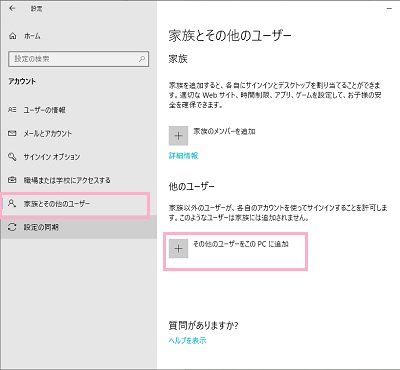400x370 pixels.
Task: Click その他のユーザーをこの PC に追加 label
Action: click(x=241, y=244)
